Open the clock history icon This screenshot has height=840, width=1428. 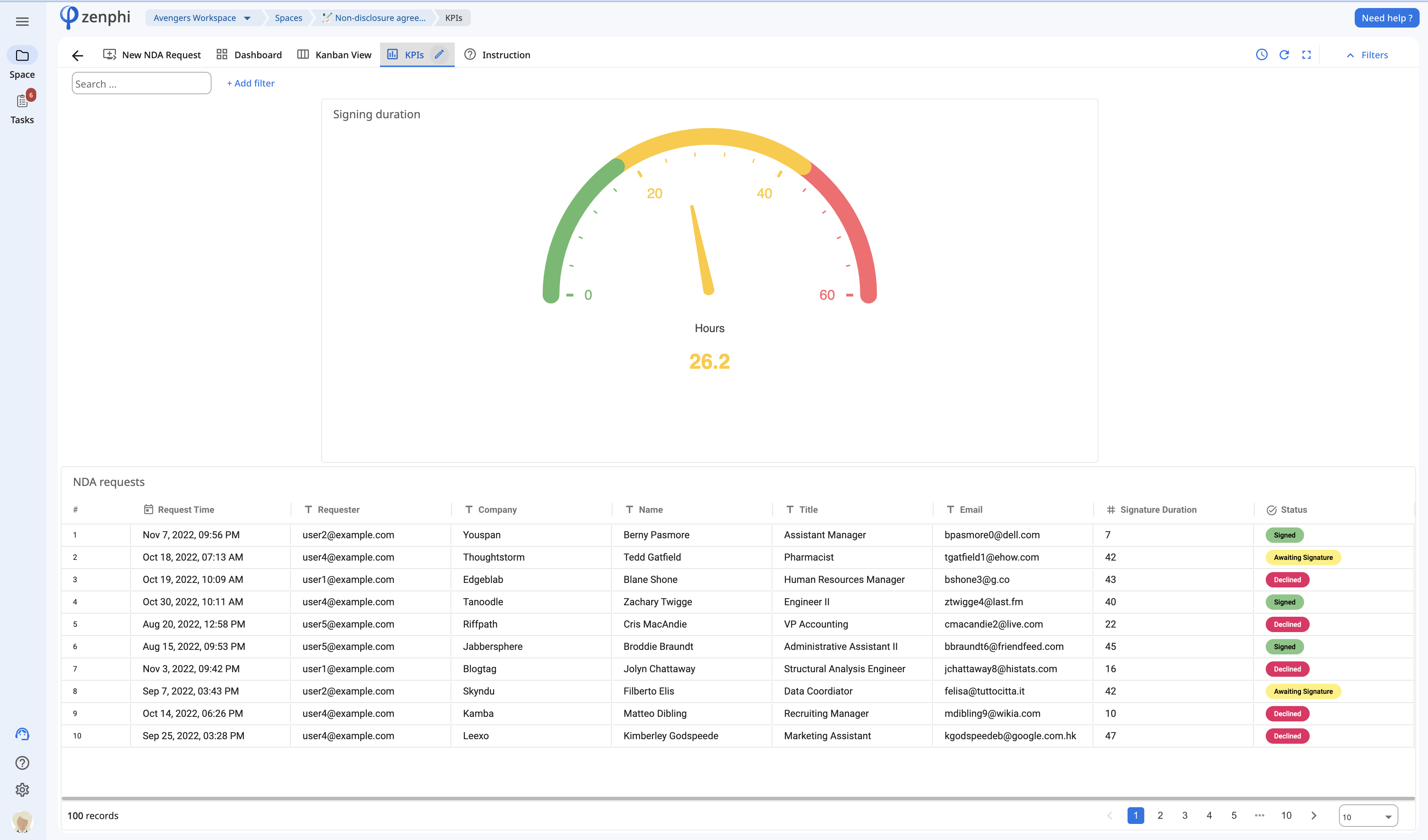tap(1262, 54)
